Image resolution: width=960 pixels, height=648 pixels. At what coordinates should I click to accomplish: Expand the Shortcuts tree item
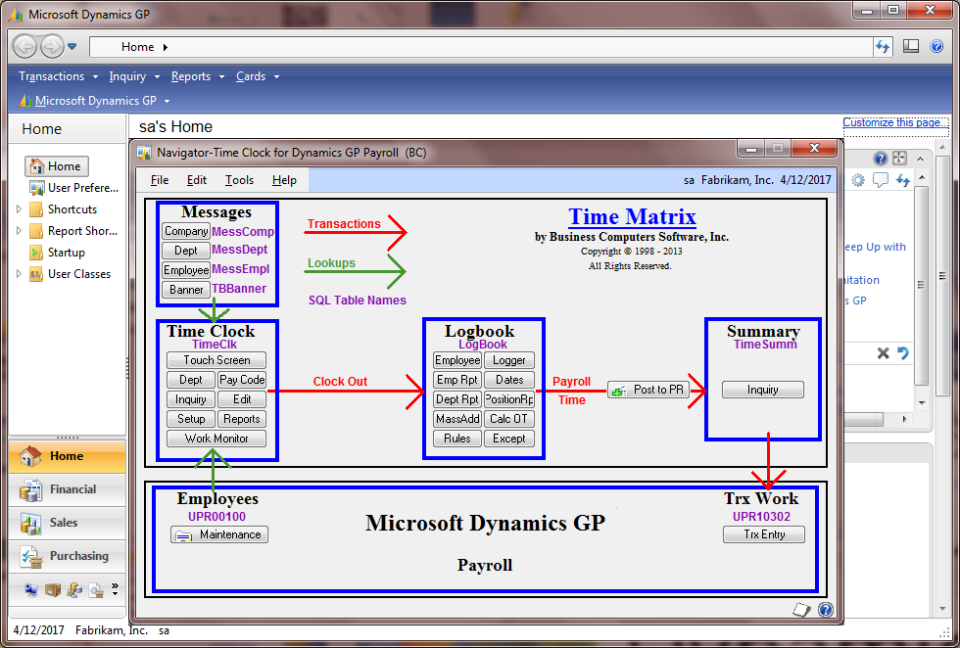pos(17,208)
